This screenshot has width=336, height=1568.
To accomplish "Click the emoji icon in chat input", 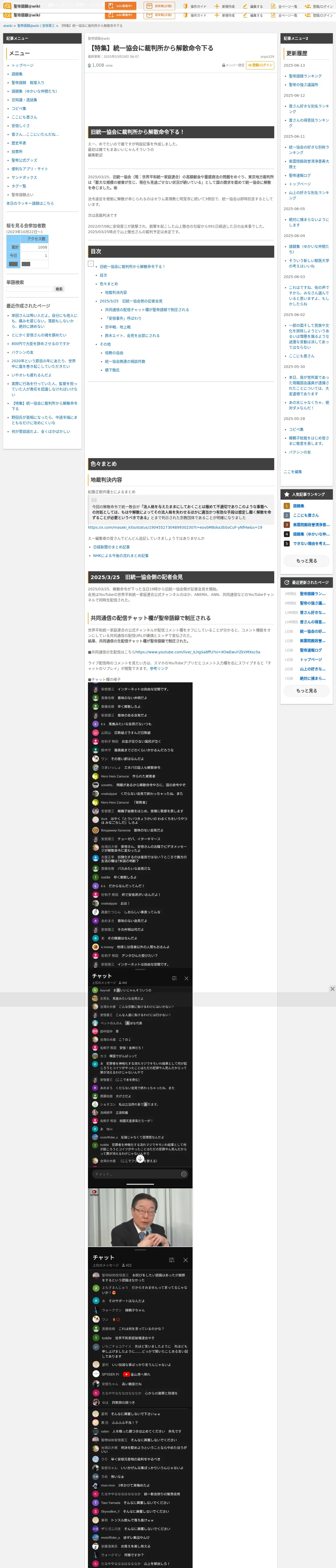I will [183, 1174].
